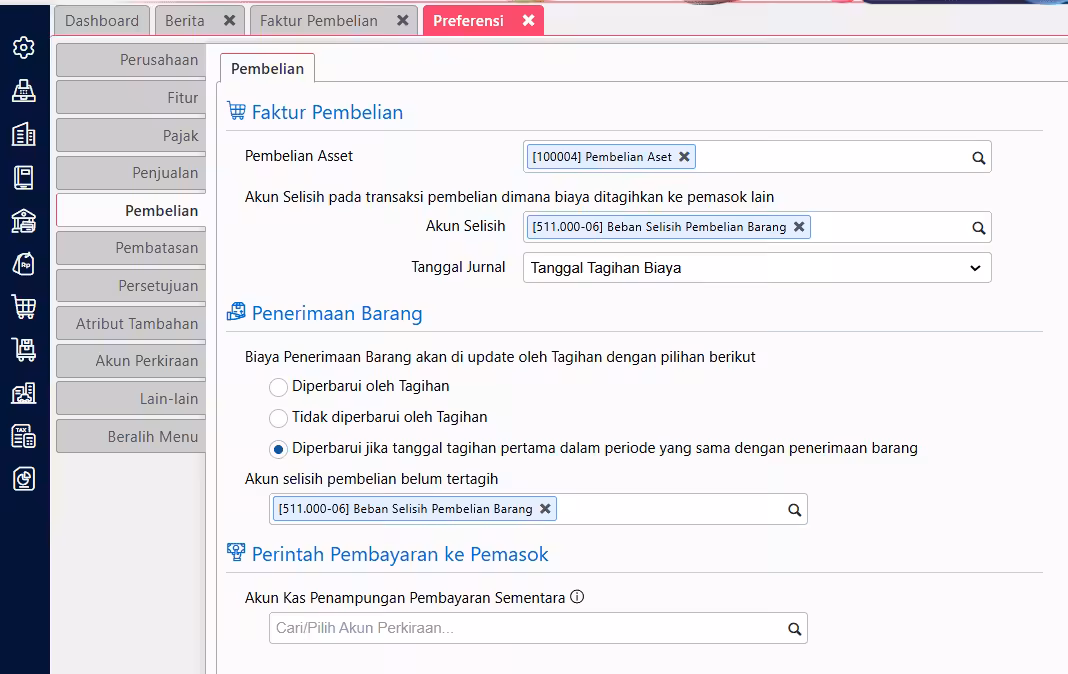Click the Faktur Pembelian section cart icon

pos(236,111)
